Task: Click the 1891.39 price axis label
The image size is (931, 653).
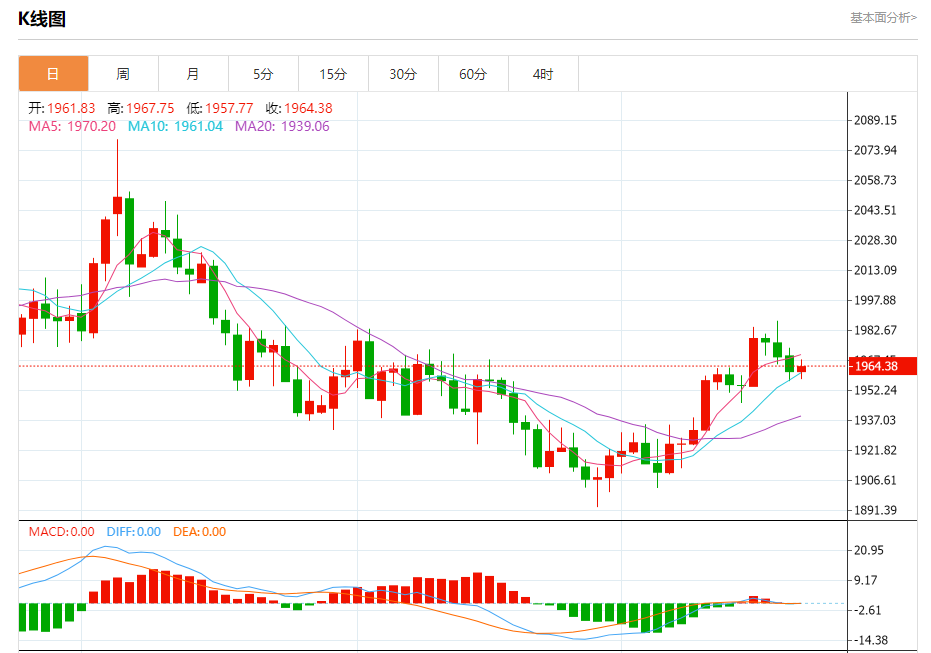Action: click(875, 510)
